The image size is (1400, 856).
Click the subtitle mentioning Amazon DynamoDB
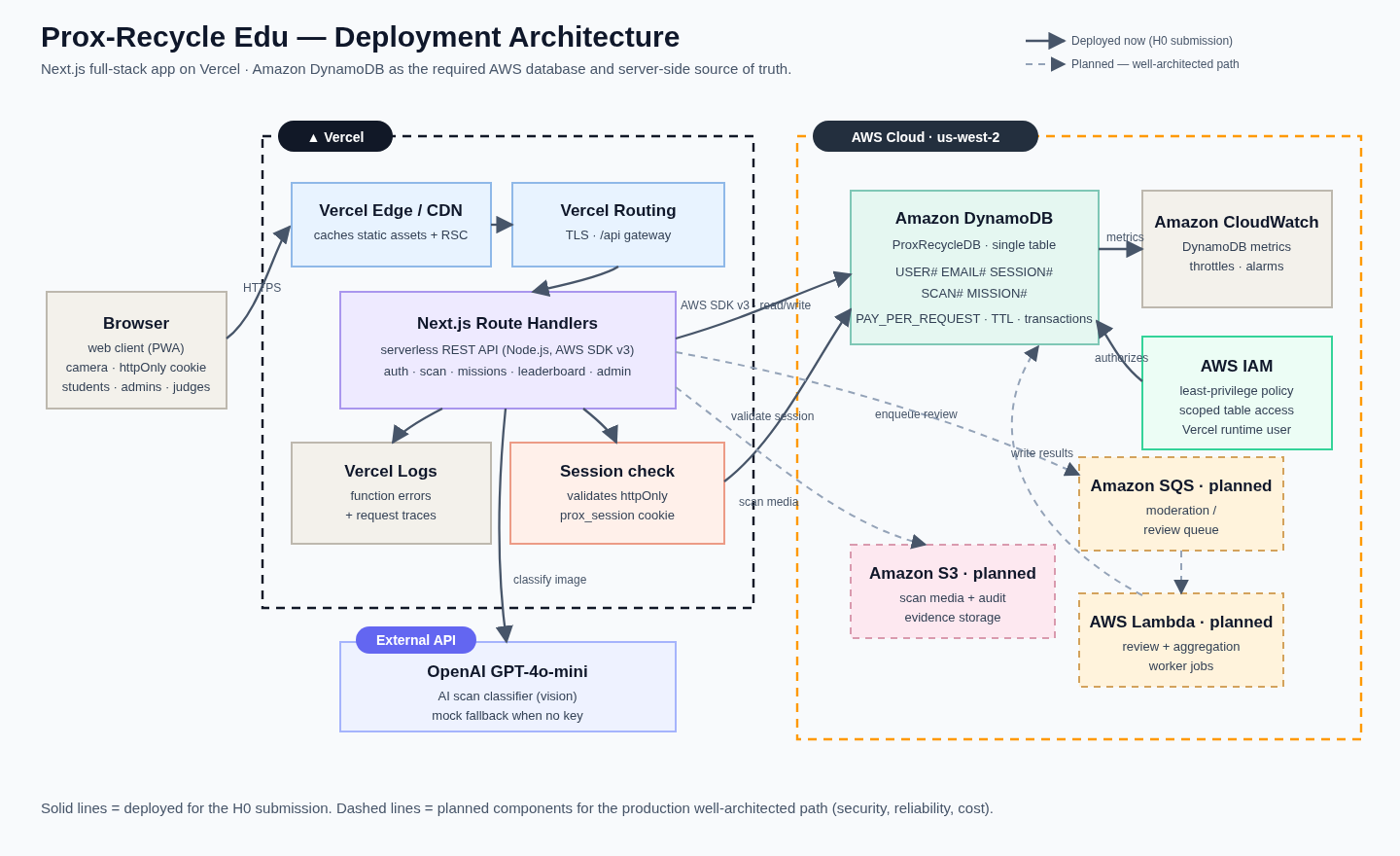click(416, 69)
